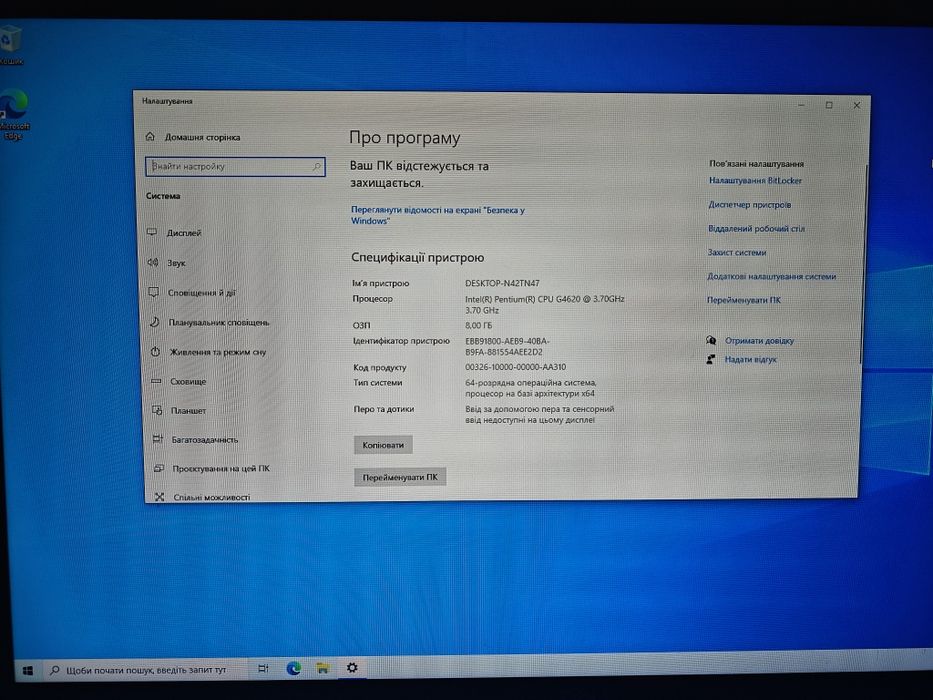Select the Багатозадачність multitasking icon

tap(158, 439)
